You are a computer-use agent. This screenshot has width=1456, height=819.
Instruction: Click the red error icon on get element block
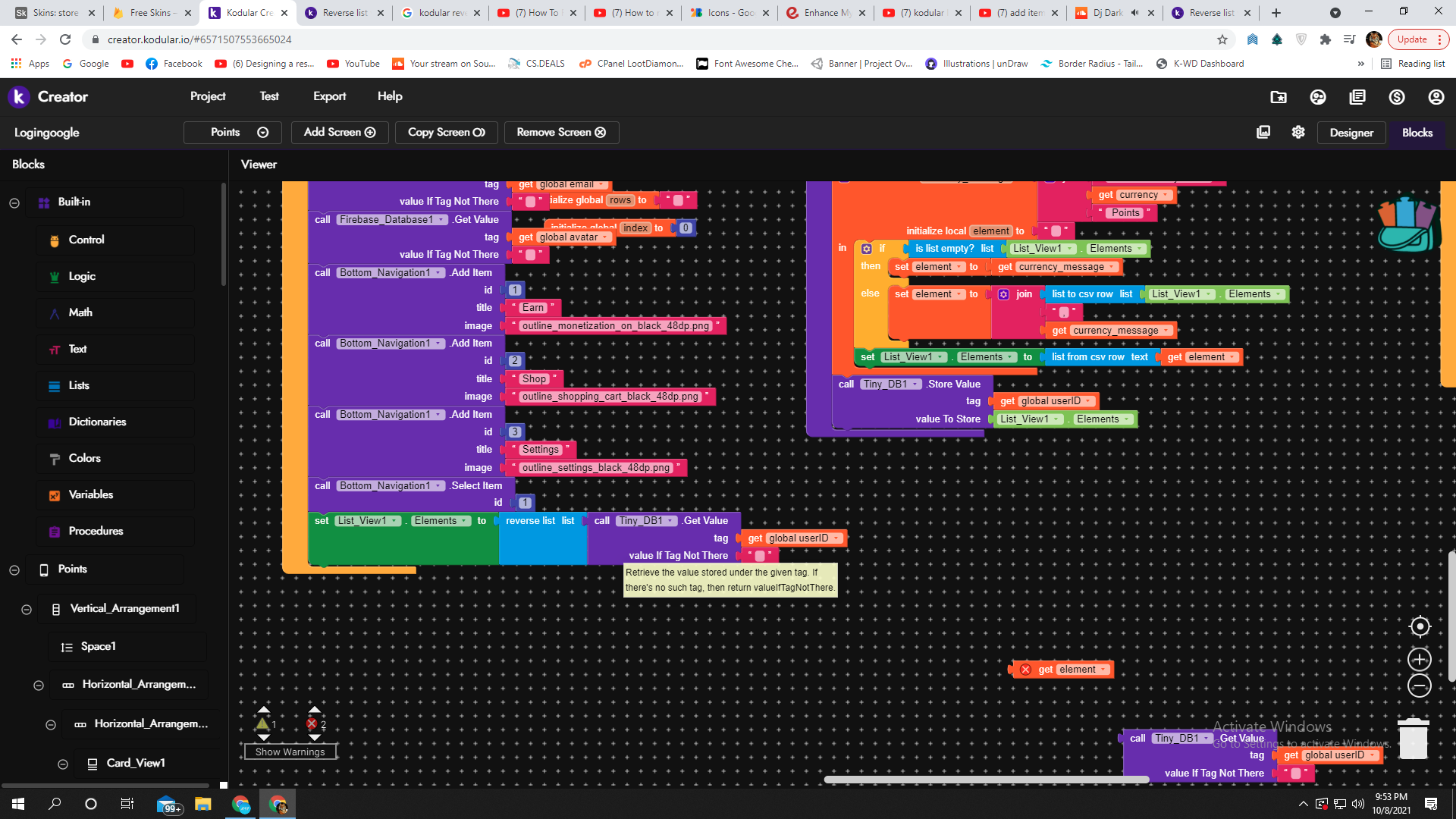click(x=1025, y=670)
